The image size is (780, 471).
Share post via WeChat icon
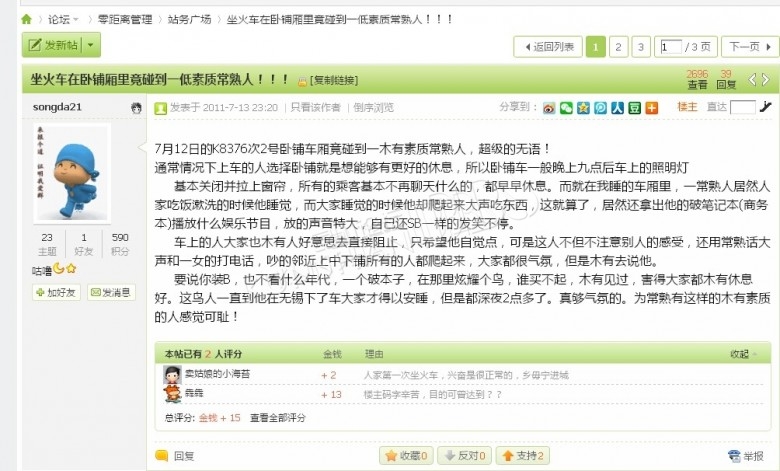tap(566, 107)
